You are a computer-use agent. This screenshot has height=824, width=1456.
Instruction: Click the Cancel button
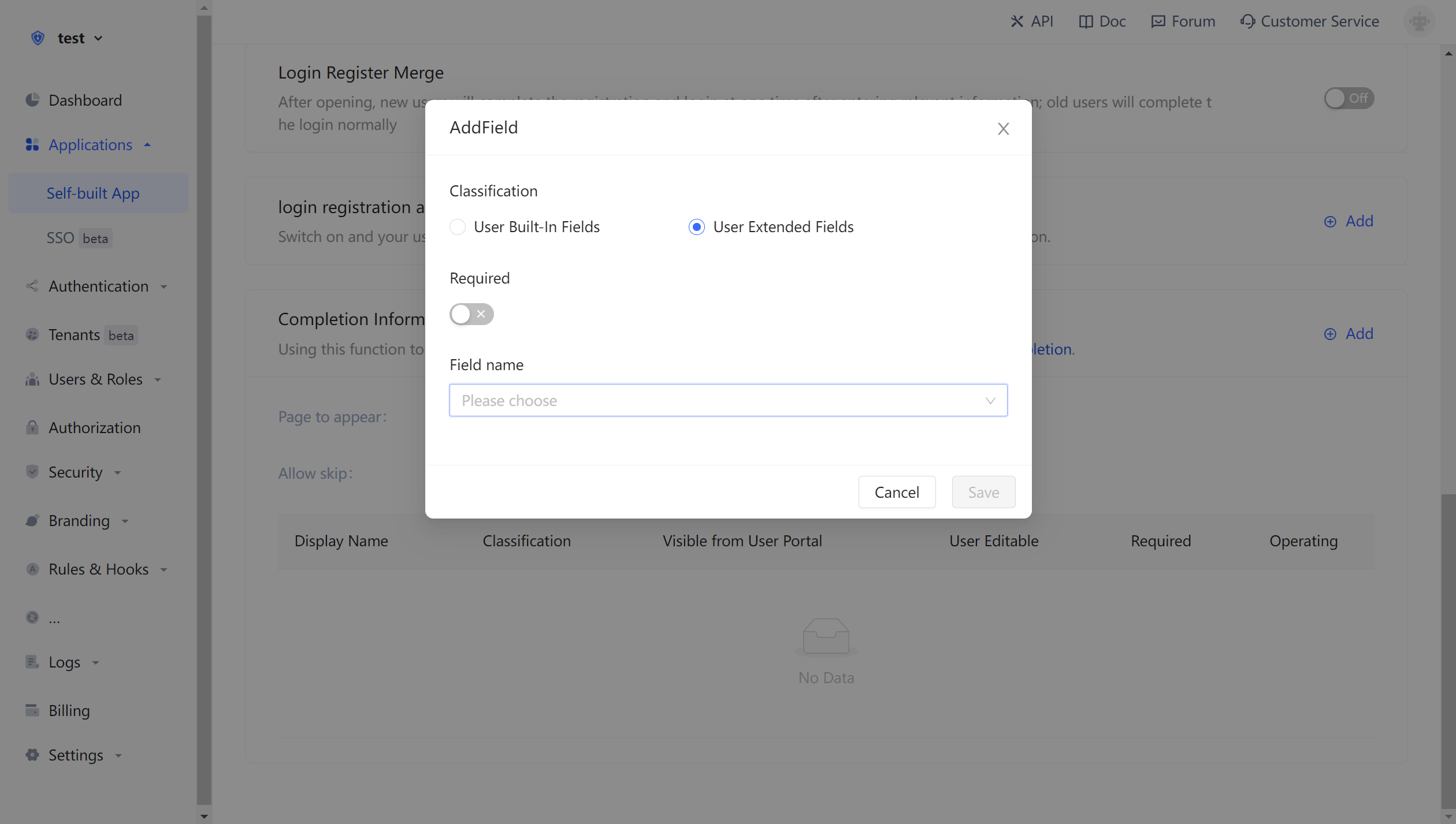pyautogui.click(x=897, y=492)
